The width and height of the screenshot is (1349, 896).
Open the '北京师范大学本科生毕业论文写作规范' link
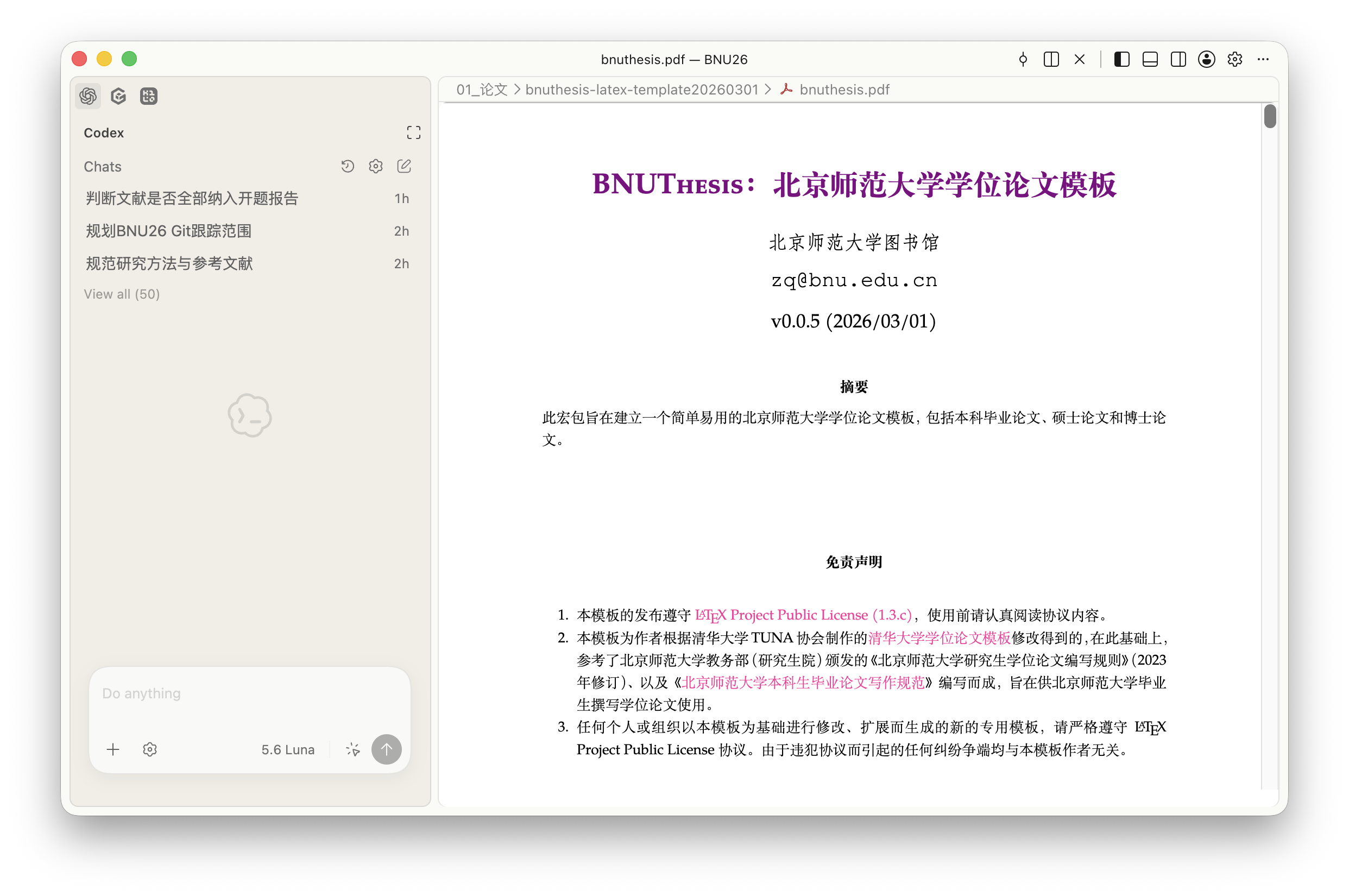click(803, 682)
